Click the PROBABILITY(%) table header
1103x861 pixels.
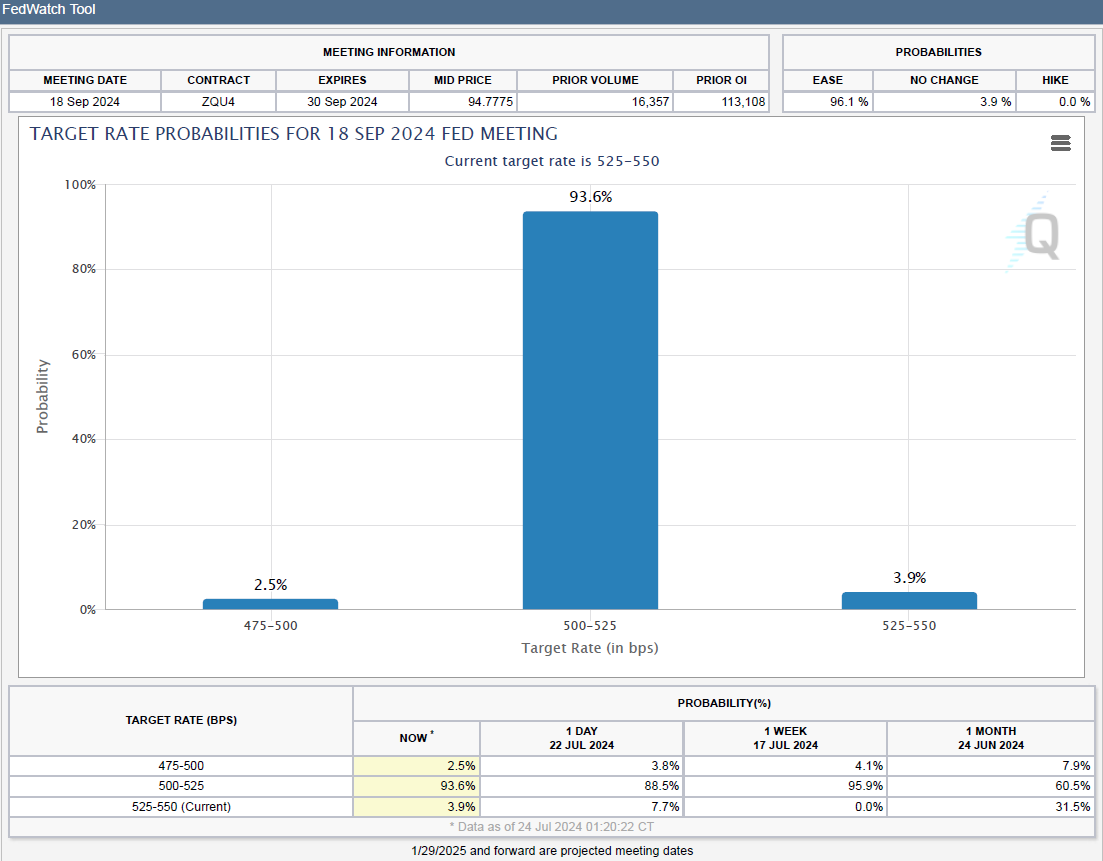click(x=724, y=703)
